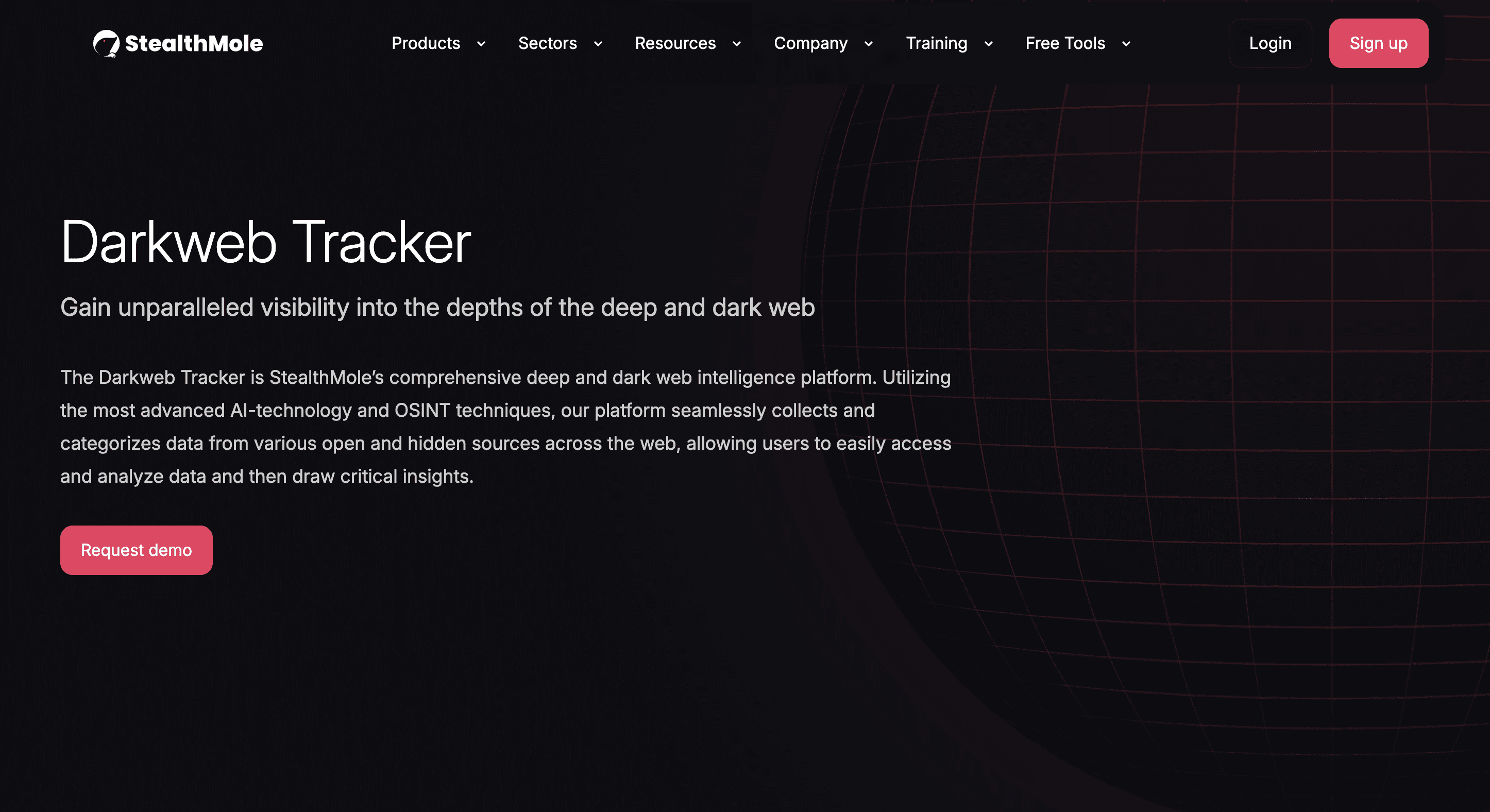Click the red Sign up call-to-action
The height and width of the screenshot is (812, 1490).
tap(1378, 43)
